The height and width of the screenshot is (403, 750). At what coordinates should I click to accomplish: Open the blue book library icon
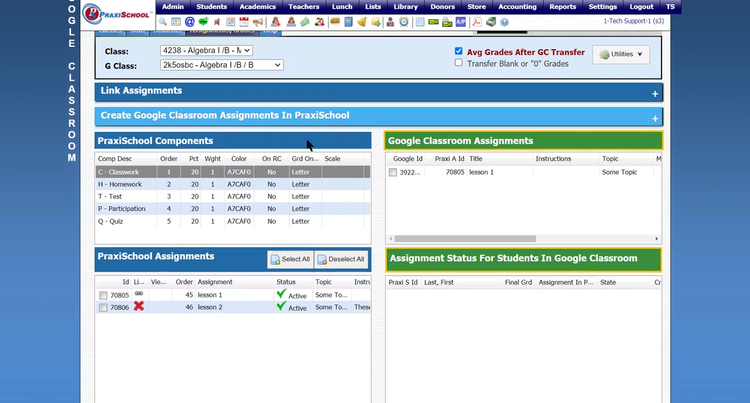348,22
